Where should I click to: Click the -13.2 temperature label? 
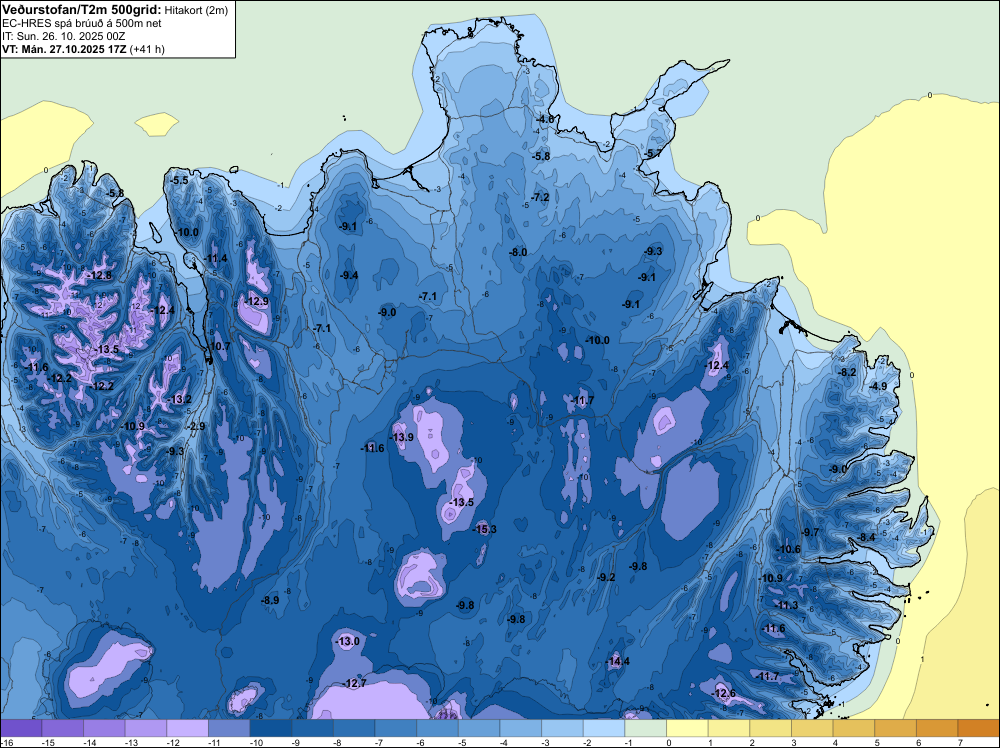point(179,400)
